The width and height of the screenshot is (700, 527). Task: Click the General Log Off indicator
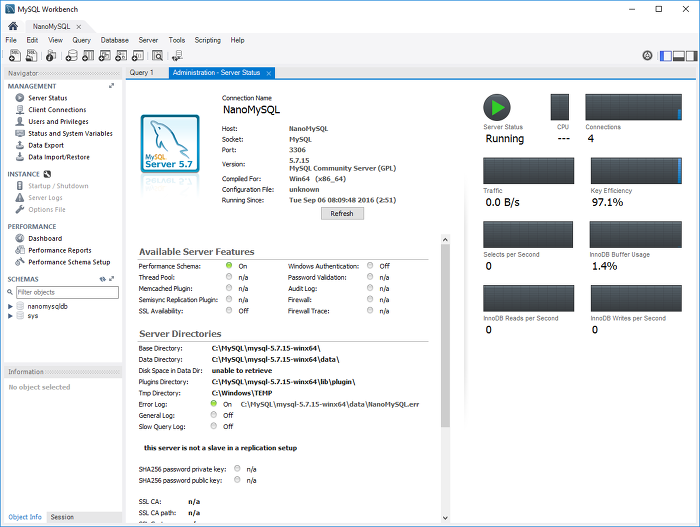[x=214, y=414]
